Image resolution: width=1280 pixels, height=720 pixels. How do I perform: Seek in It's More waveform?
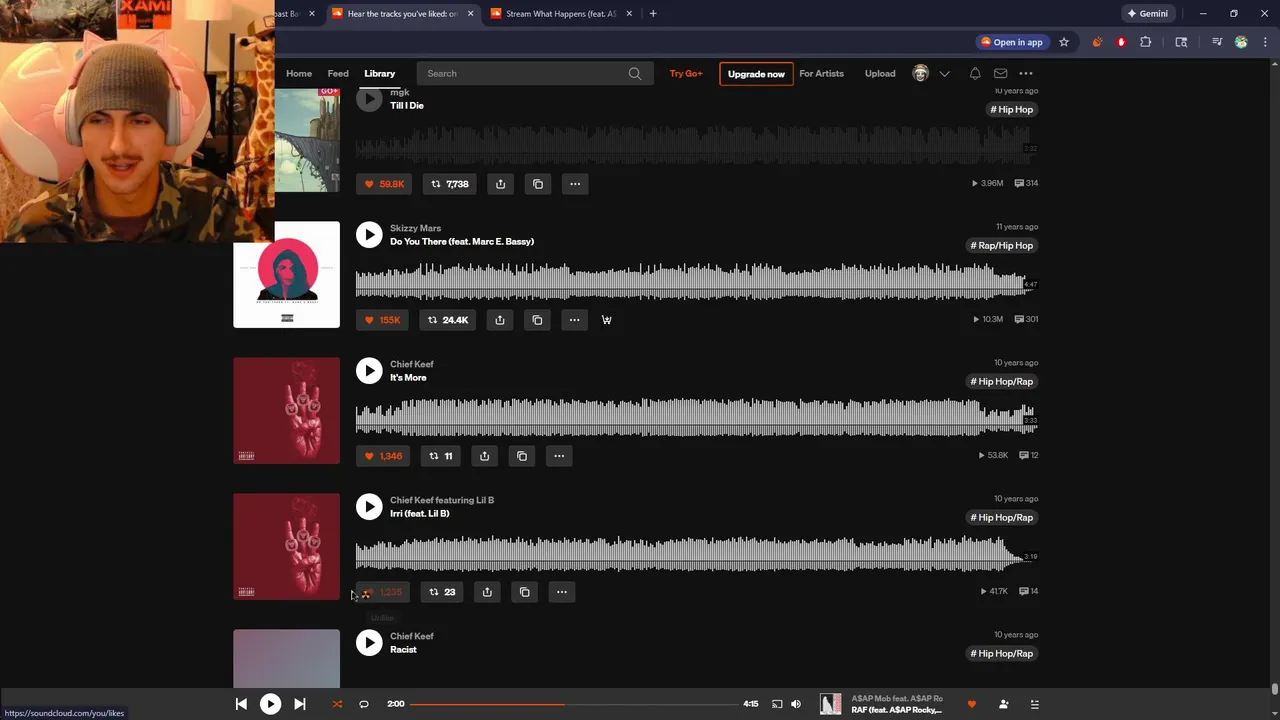pyautogui.click(x=696, y=419)
